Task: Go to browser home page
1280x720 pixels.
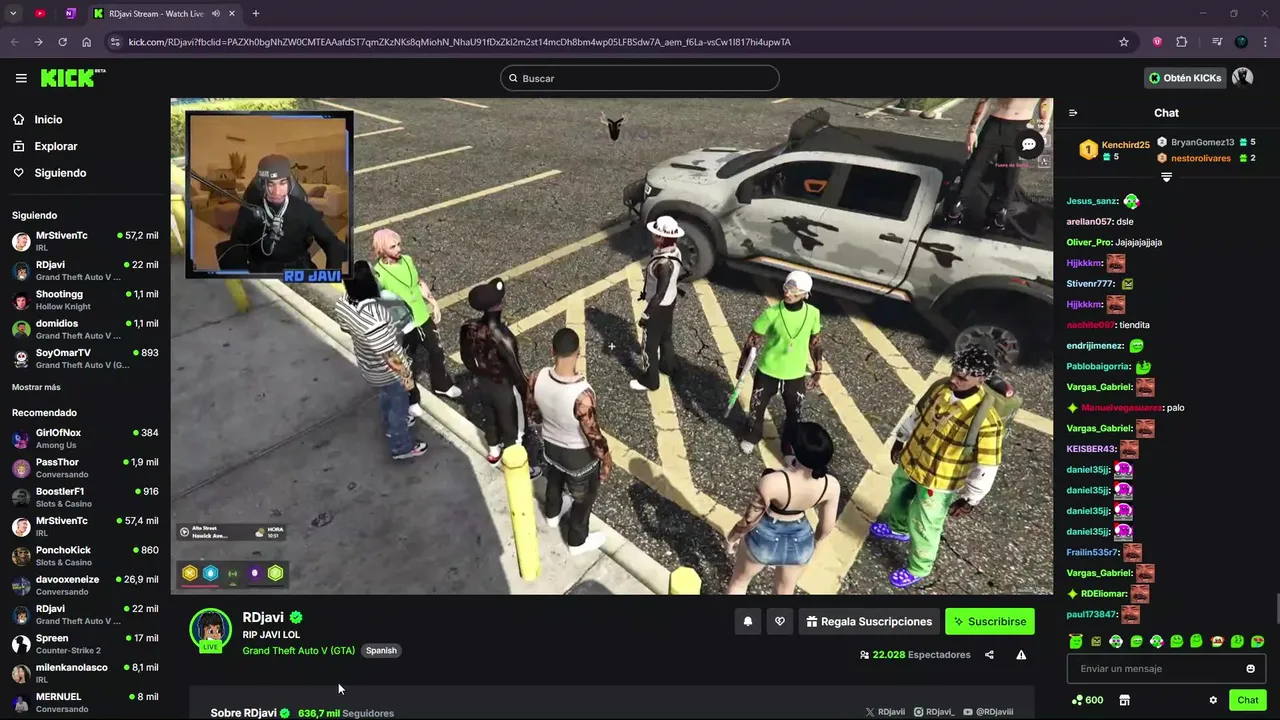Action: pyautogui.click(x=87, y=42)
